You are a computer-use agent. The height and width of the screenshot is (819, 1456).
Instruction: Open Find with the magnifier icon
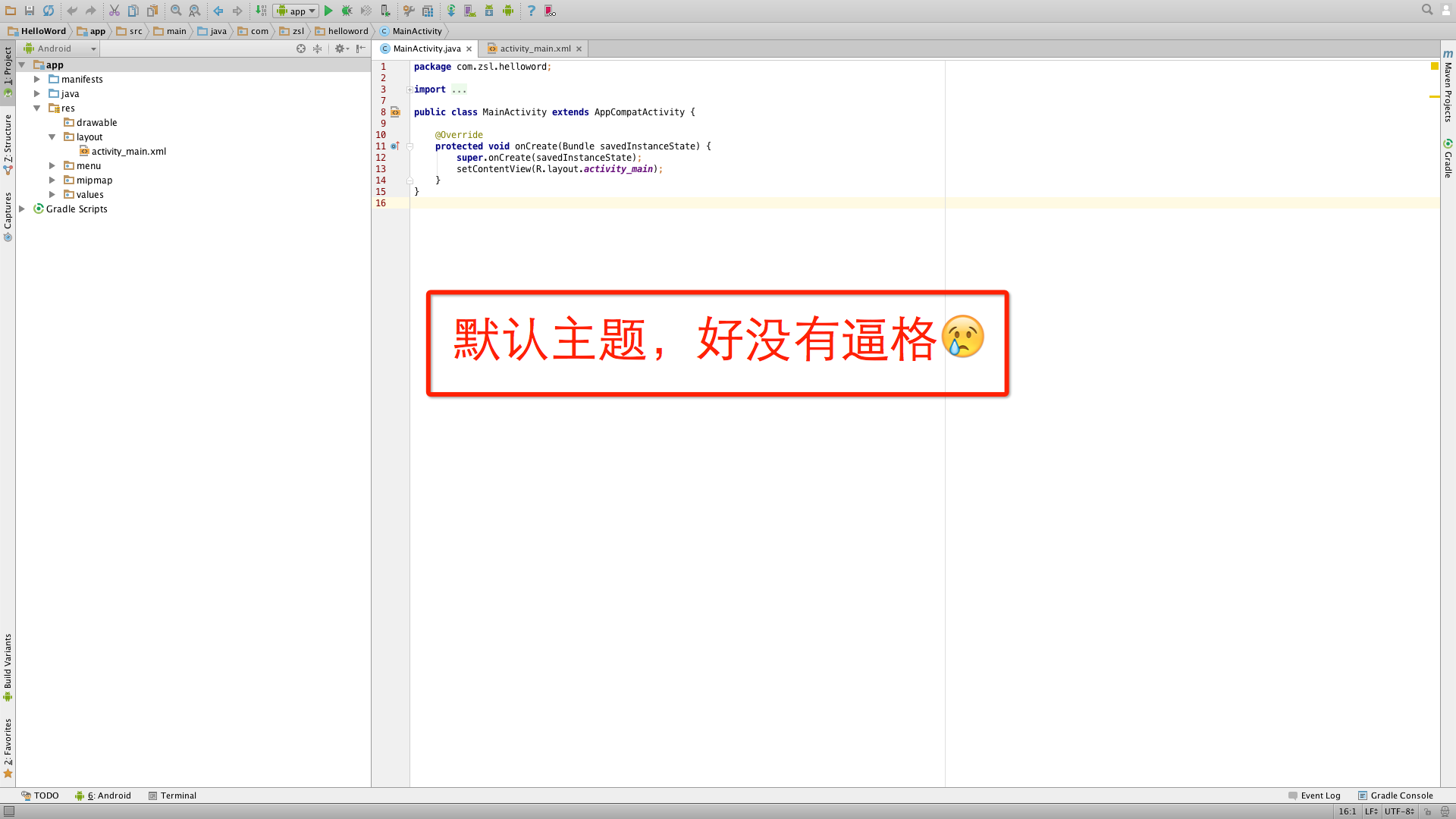pyautogui.click(x=176, y=11)
